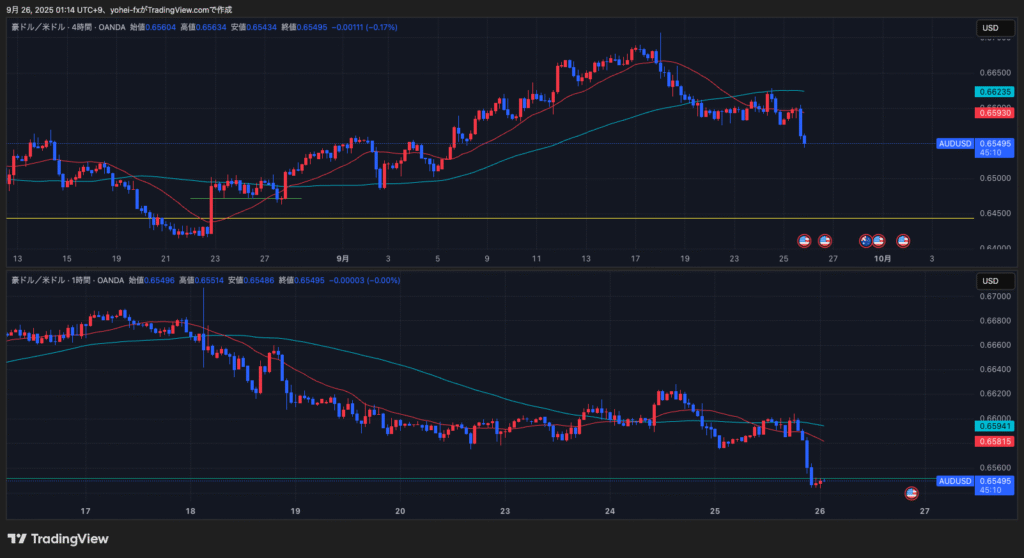Screen dimensions: 1024x558
Task: Click the 10月 label on the upper time axis
Action: pyautogui.click(x=882, y=258)
